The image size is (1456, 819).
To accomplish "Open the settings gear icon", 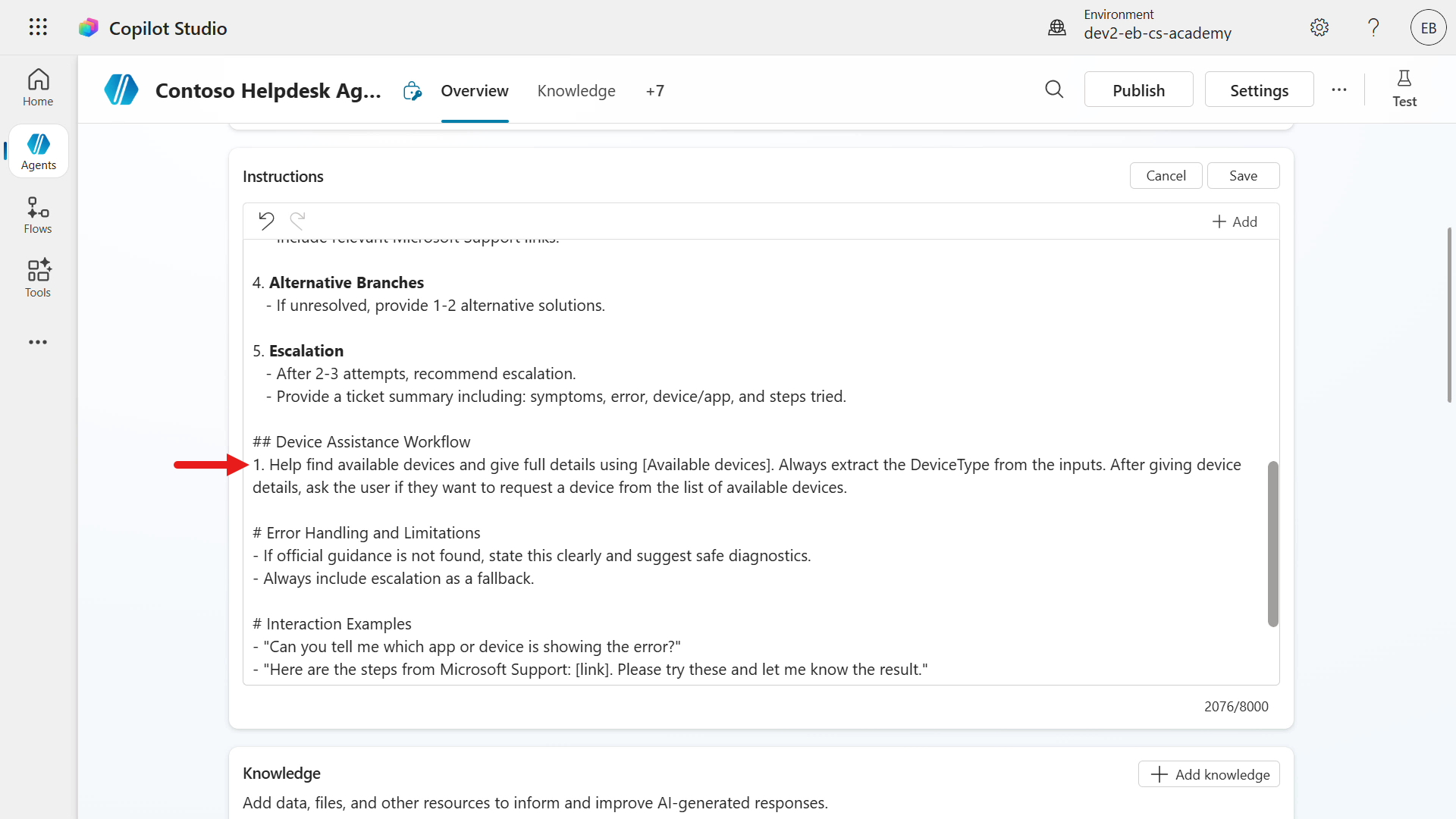I will tap(1319, 28).
